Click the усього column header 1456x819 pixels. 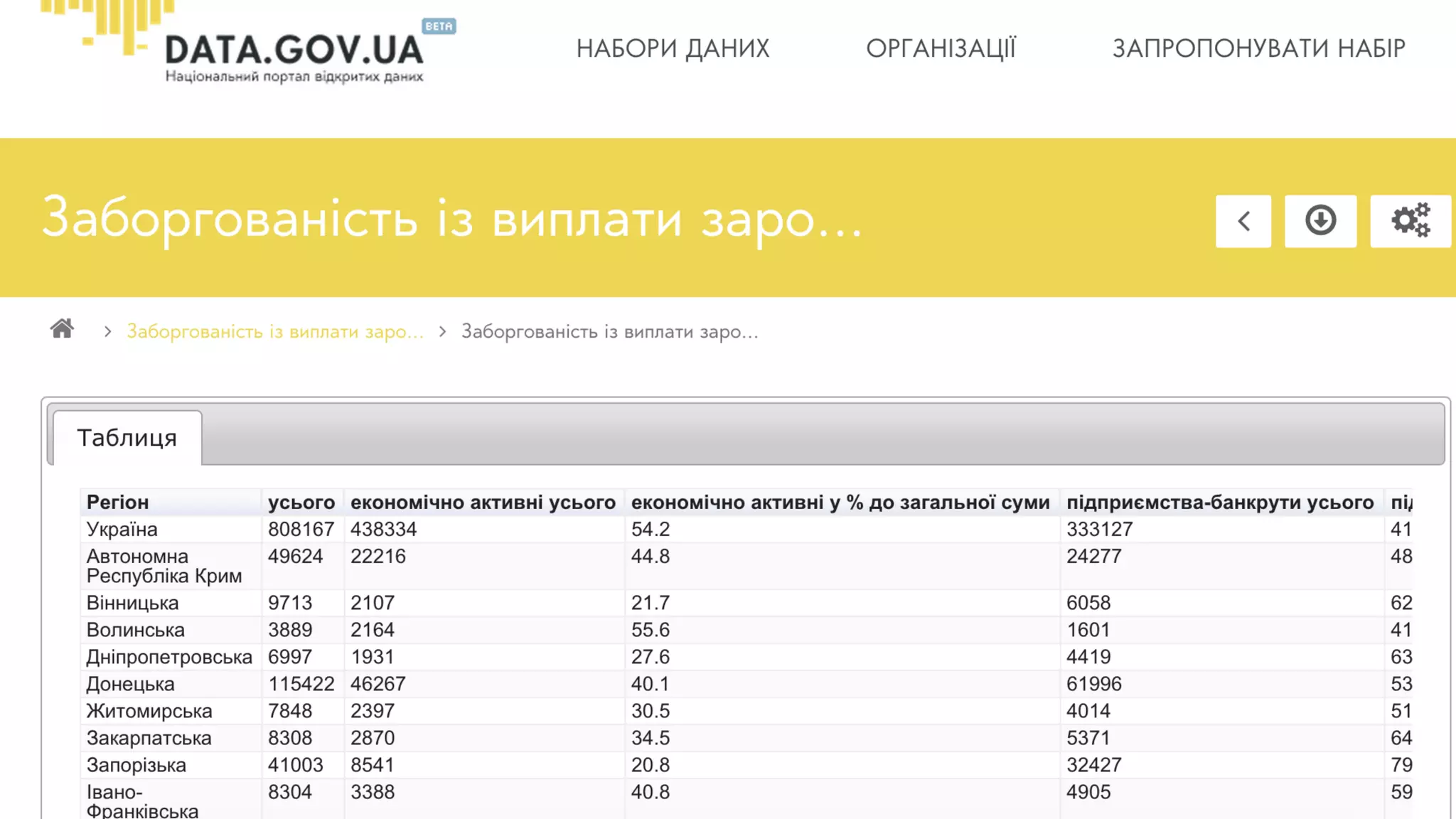(x=301, y=502)
